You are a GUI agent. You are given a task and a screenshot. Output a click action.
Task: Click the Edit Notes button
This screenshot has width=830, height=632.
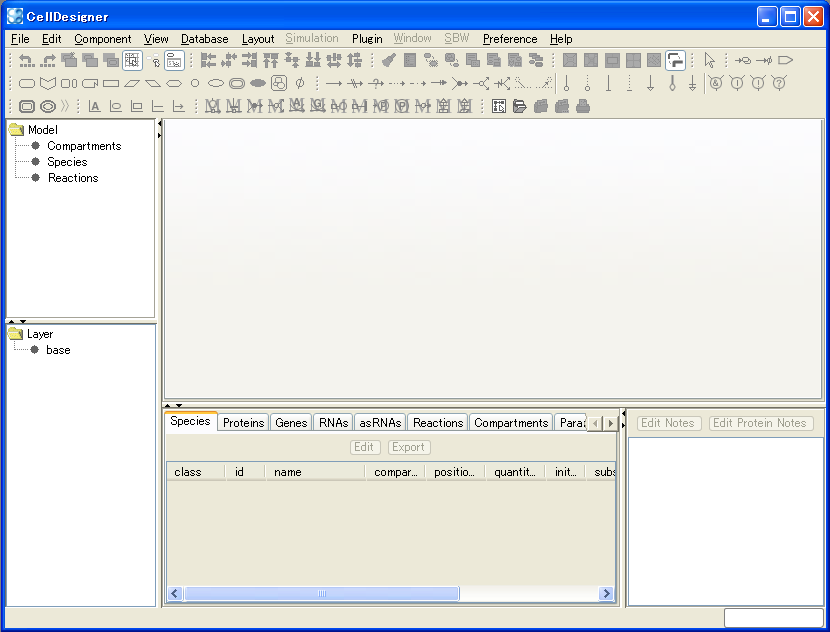pos(669,423)
